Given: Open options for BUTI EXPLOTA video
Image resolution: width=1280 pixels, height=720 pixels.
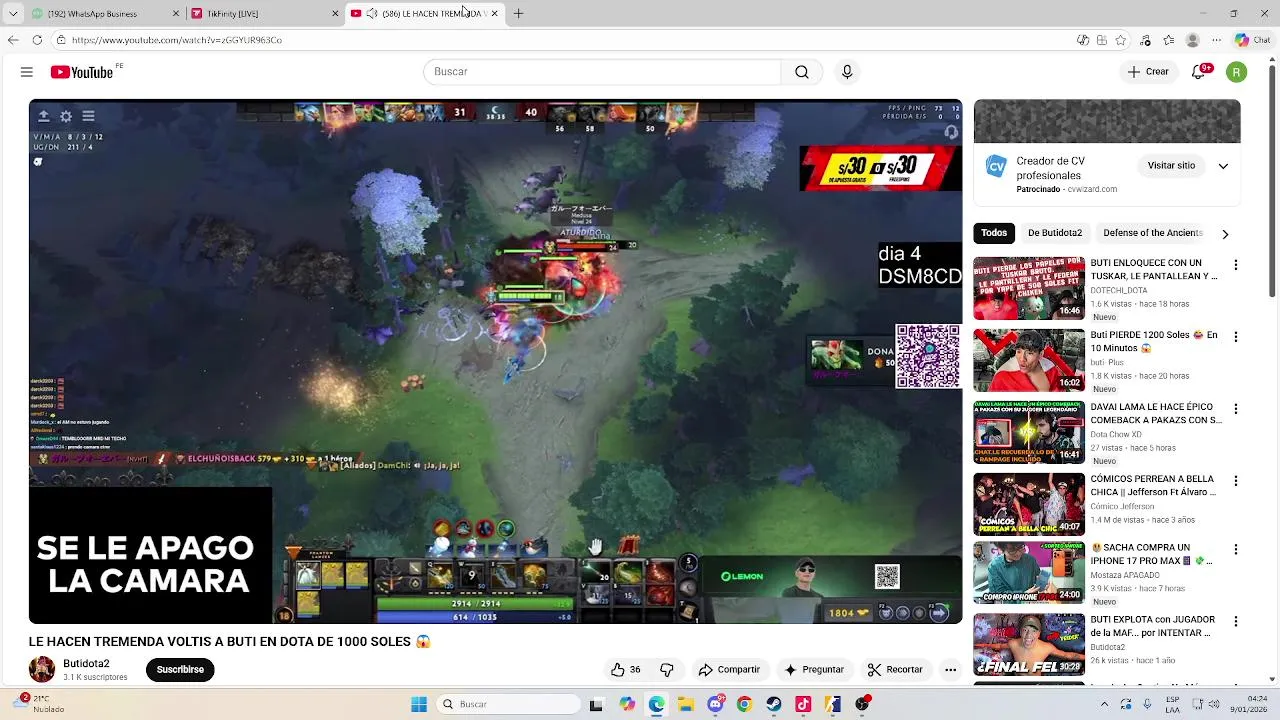Looking at the screenshot, I should [1236, 621].
